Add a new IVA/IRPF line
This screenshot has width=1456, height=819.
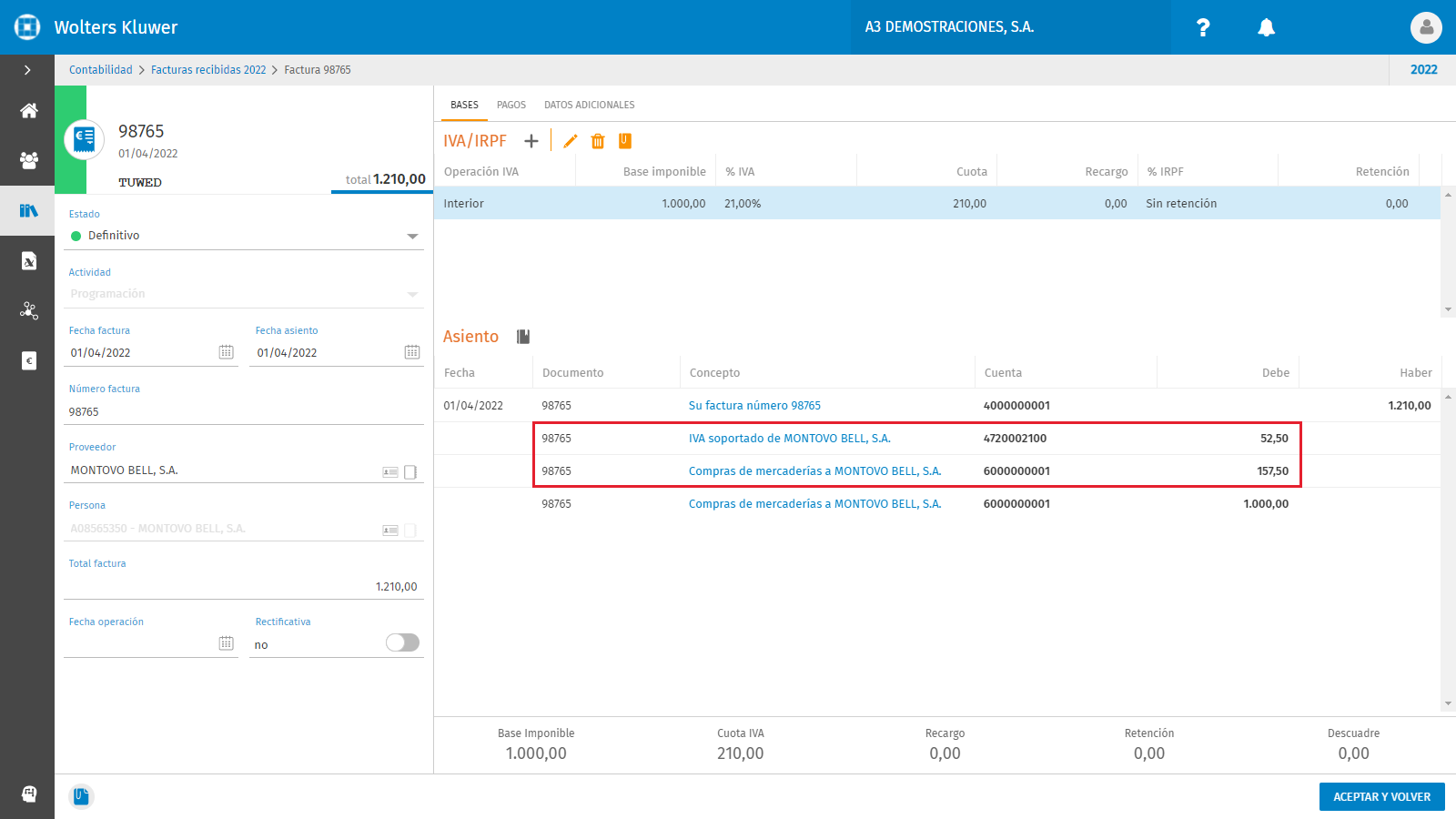[531, 141]
